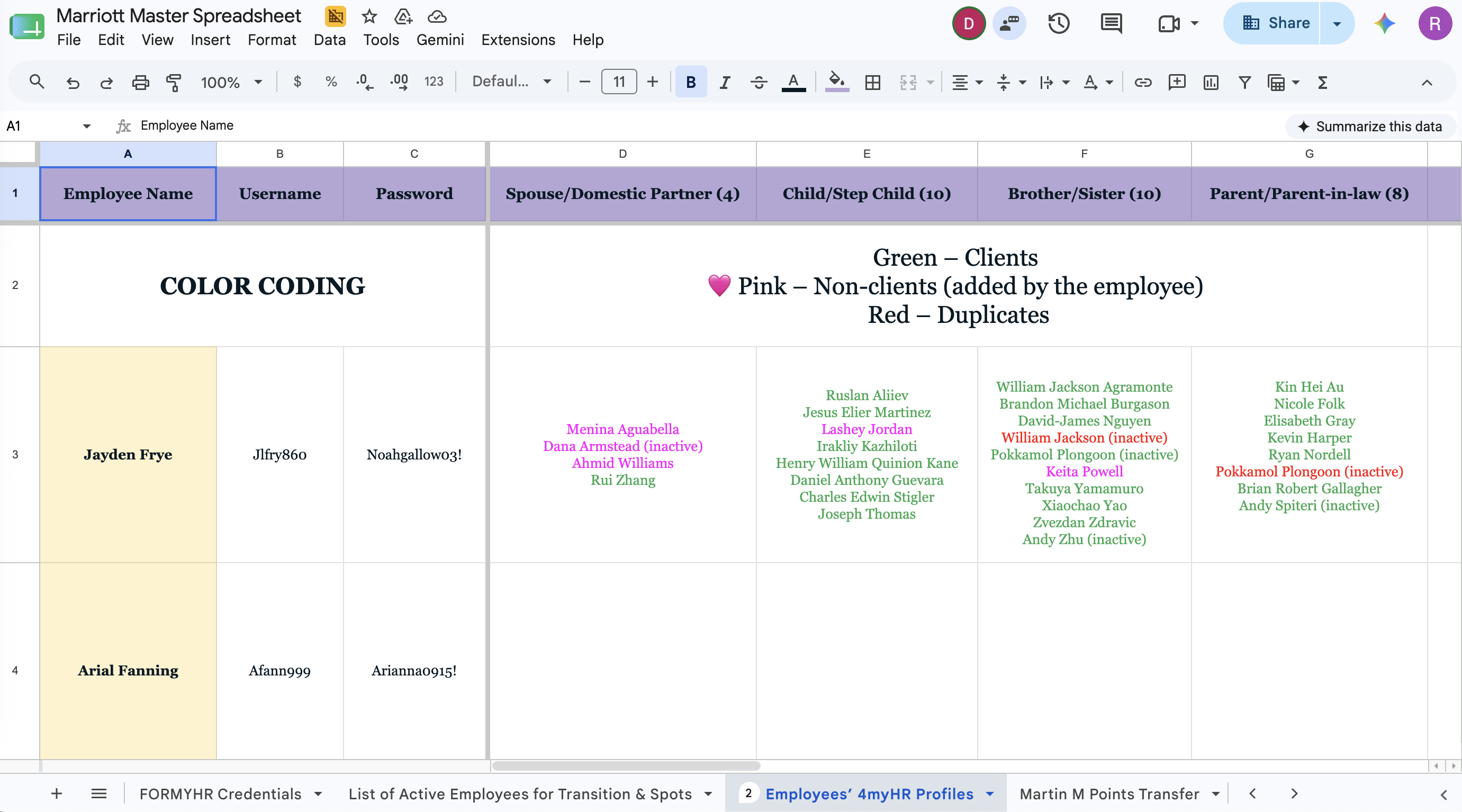Insert a link using the link icon
This screenshot has width=1462, height=812.
click(x=1142, y=82)
